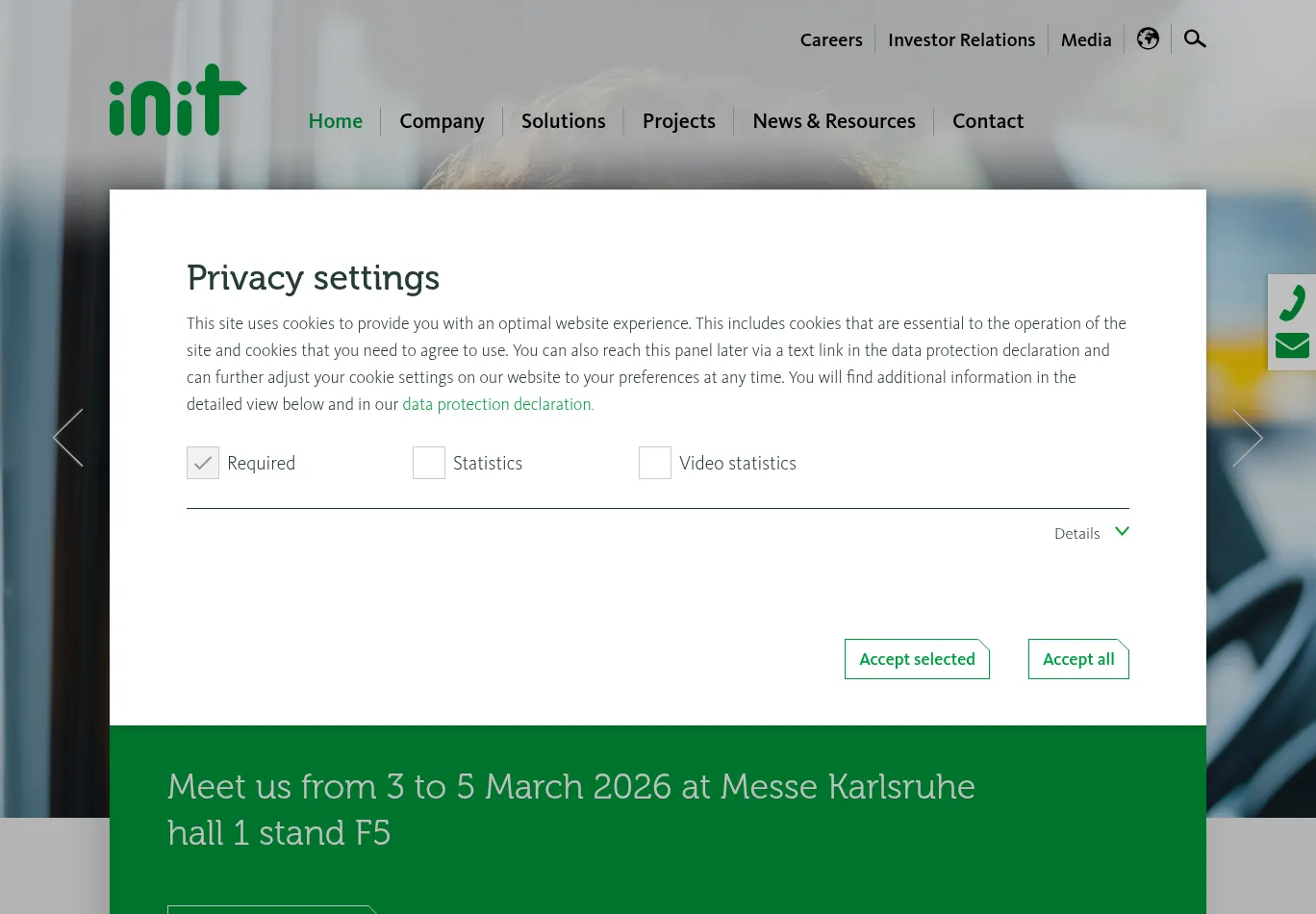Enable the Statistics checkbox
Viewport: 1316px width, 914px height.
429,463
